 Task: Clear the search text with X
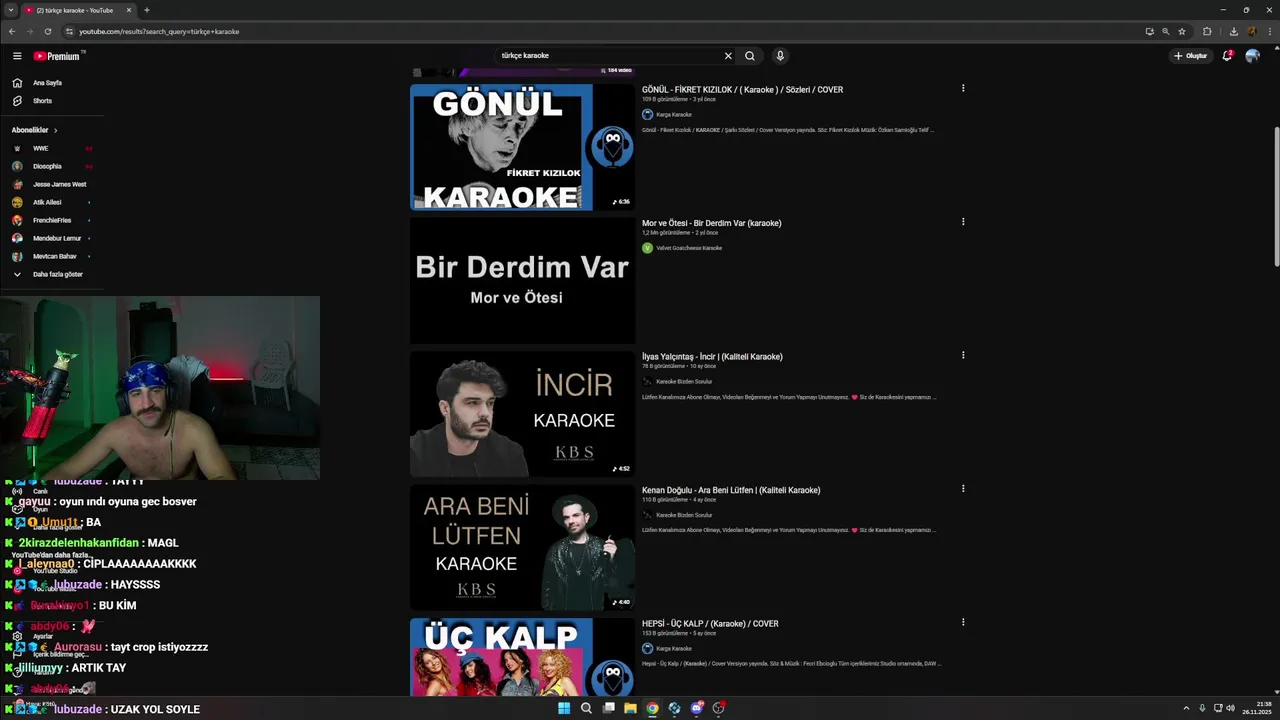tap(728, 56)
